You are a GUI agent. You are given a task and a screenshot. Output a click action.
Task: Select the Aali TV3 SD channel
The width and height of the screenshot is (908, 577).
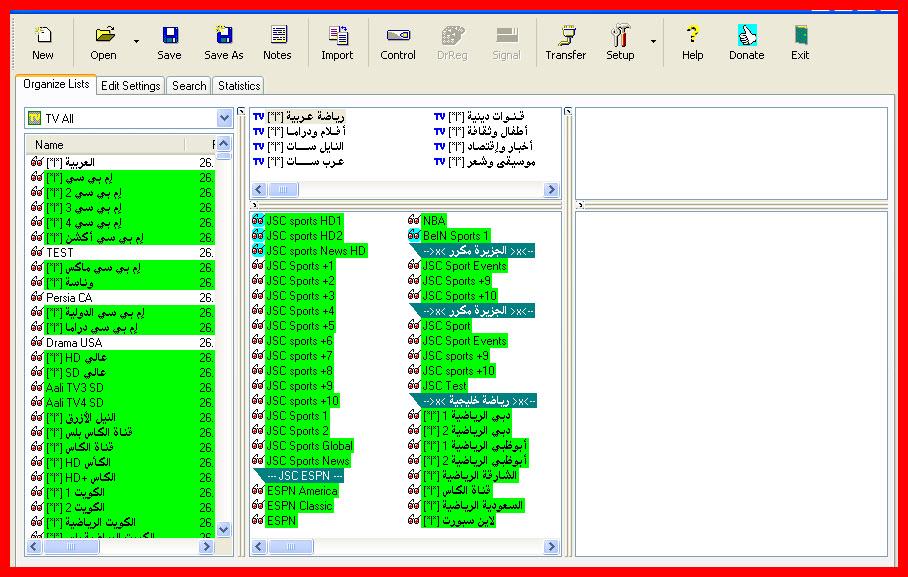point(120,388)
